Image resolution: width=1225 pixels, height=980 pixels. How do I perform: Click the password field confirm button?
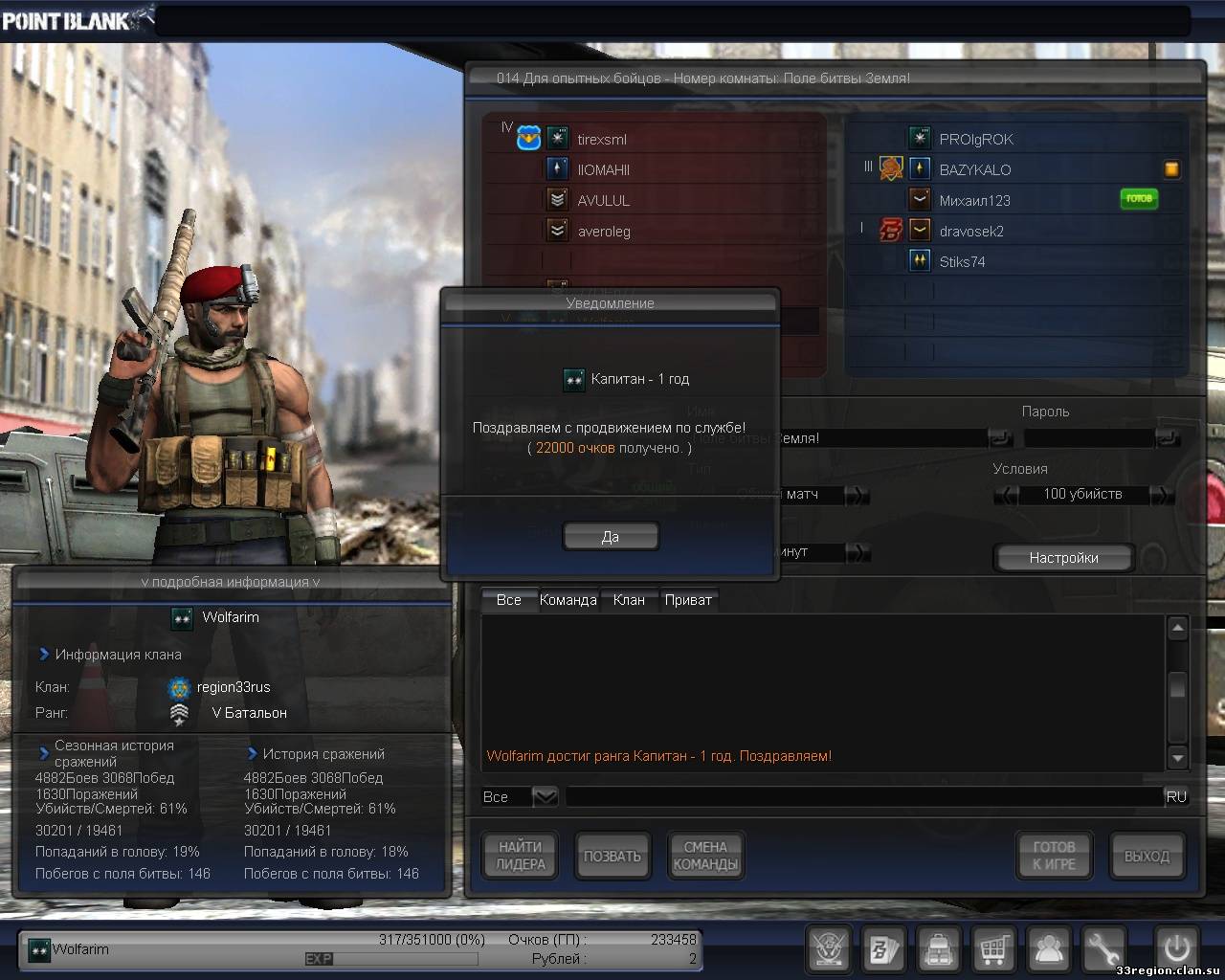tap(1168, 438)
